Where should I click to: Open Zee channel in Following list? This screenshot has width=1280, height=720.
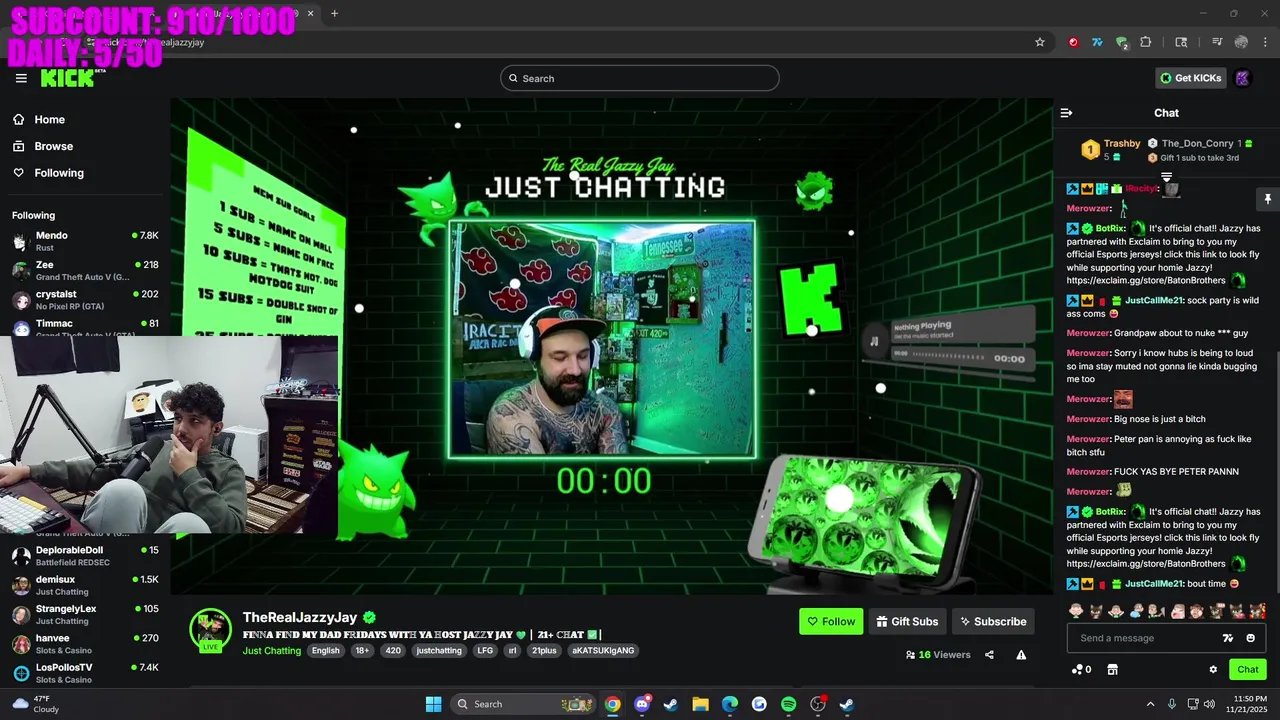(x=85, y=271)
